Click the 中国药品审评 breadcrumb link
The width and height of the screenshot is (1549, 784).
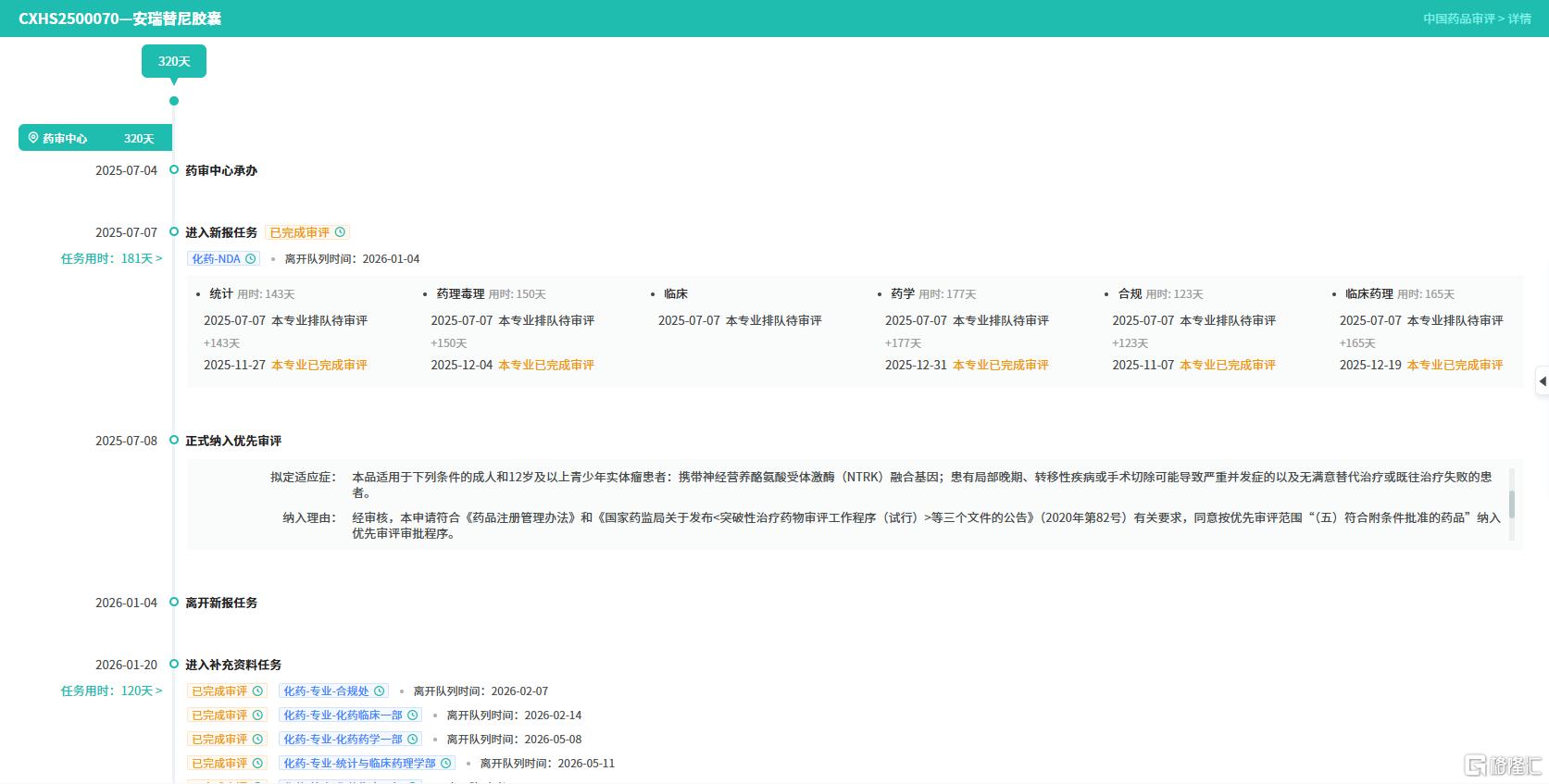point(1458,19)
